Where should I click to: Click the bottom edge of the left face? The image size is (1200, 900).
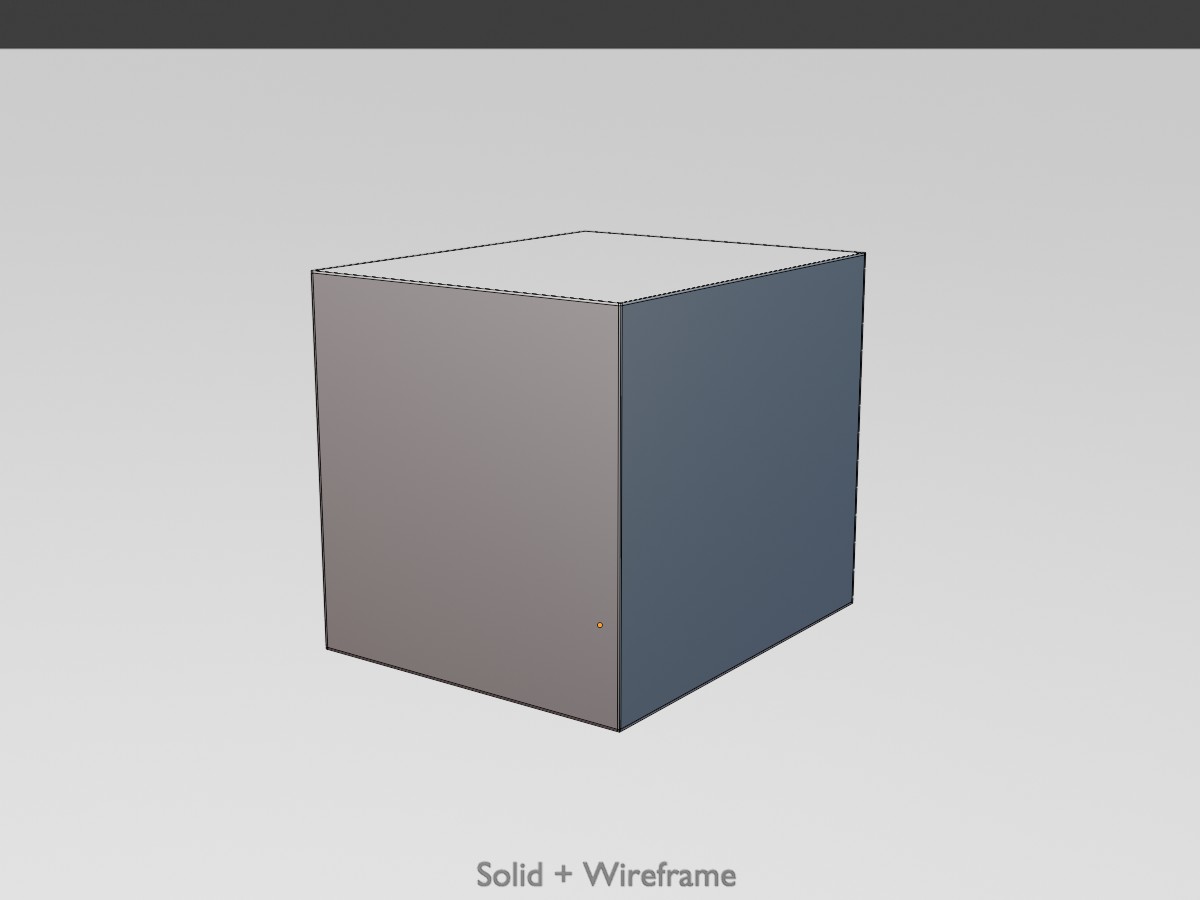[473, 690]
